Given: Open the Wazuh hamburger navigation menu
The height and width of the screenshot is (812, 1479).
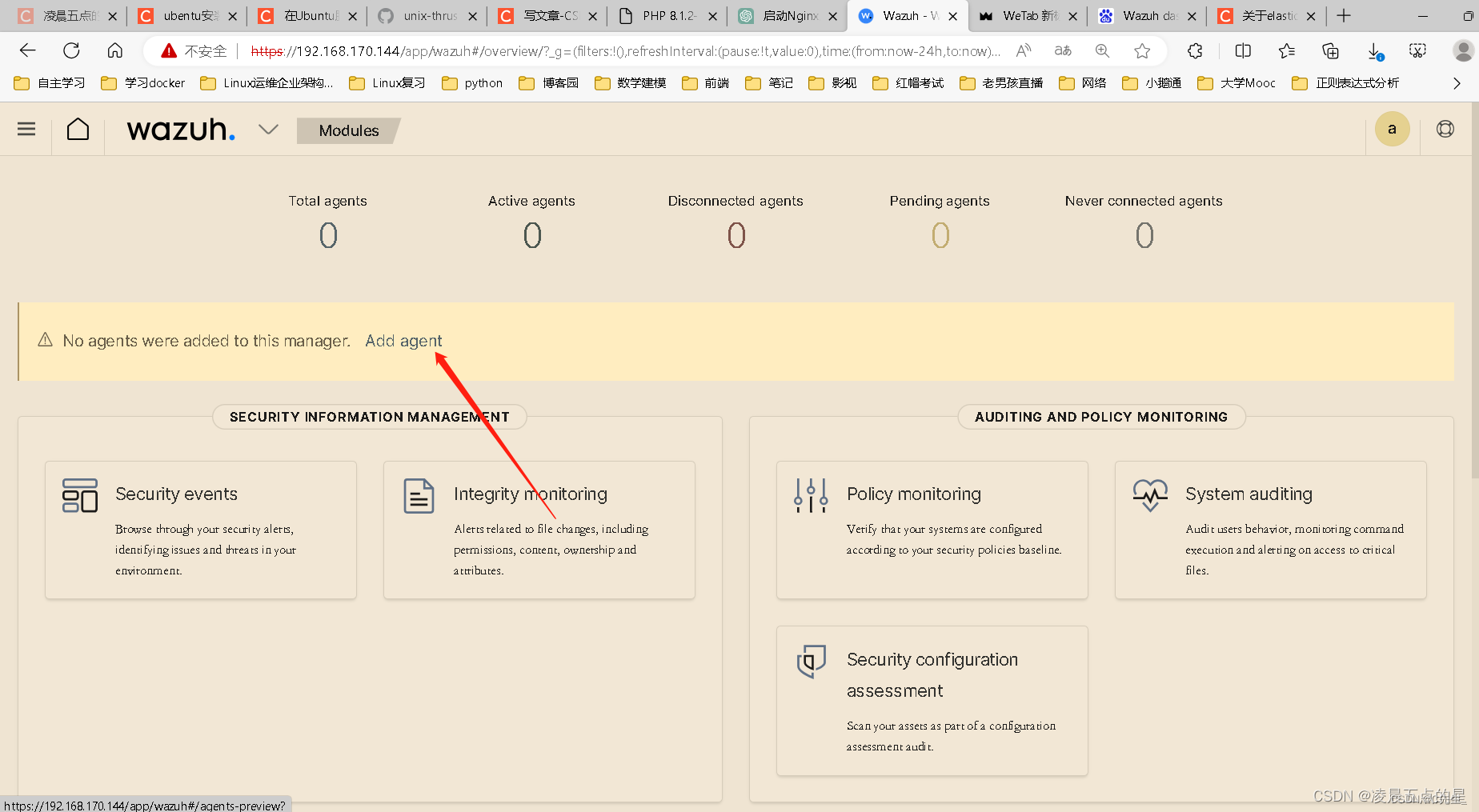Looking at the screenshot, I should coord(26,129).
